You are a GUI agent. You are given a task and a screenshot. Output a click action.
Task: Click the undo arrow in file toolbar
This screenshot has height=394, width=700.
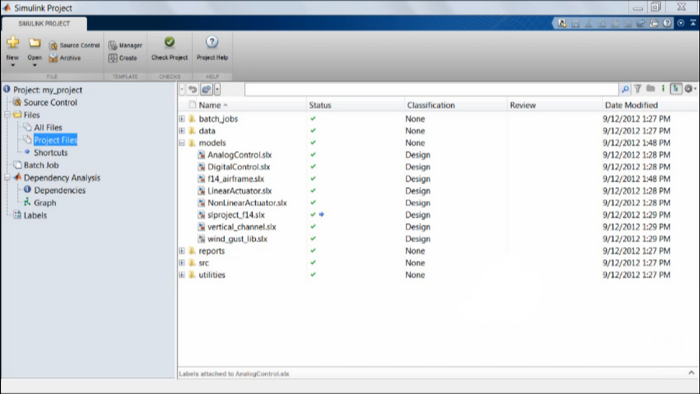(x=192, y=89)
